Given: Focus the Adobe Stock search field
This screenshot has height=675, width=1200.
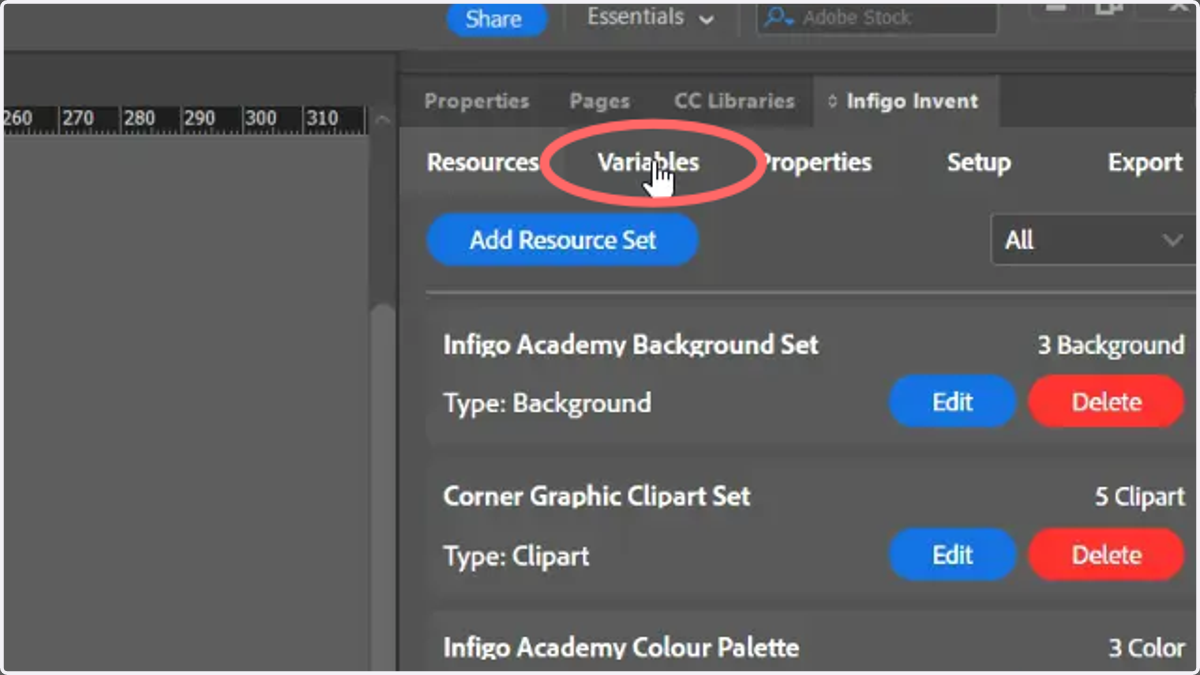Looking at the screenshot, I should click(x=877, y=18).
